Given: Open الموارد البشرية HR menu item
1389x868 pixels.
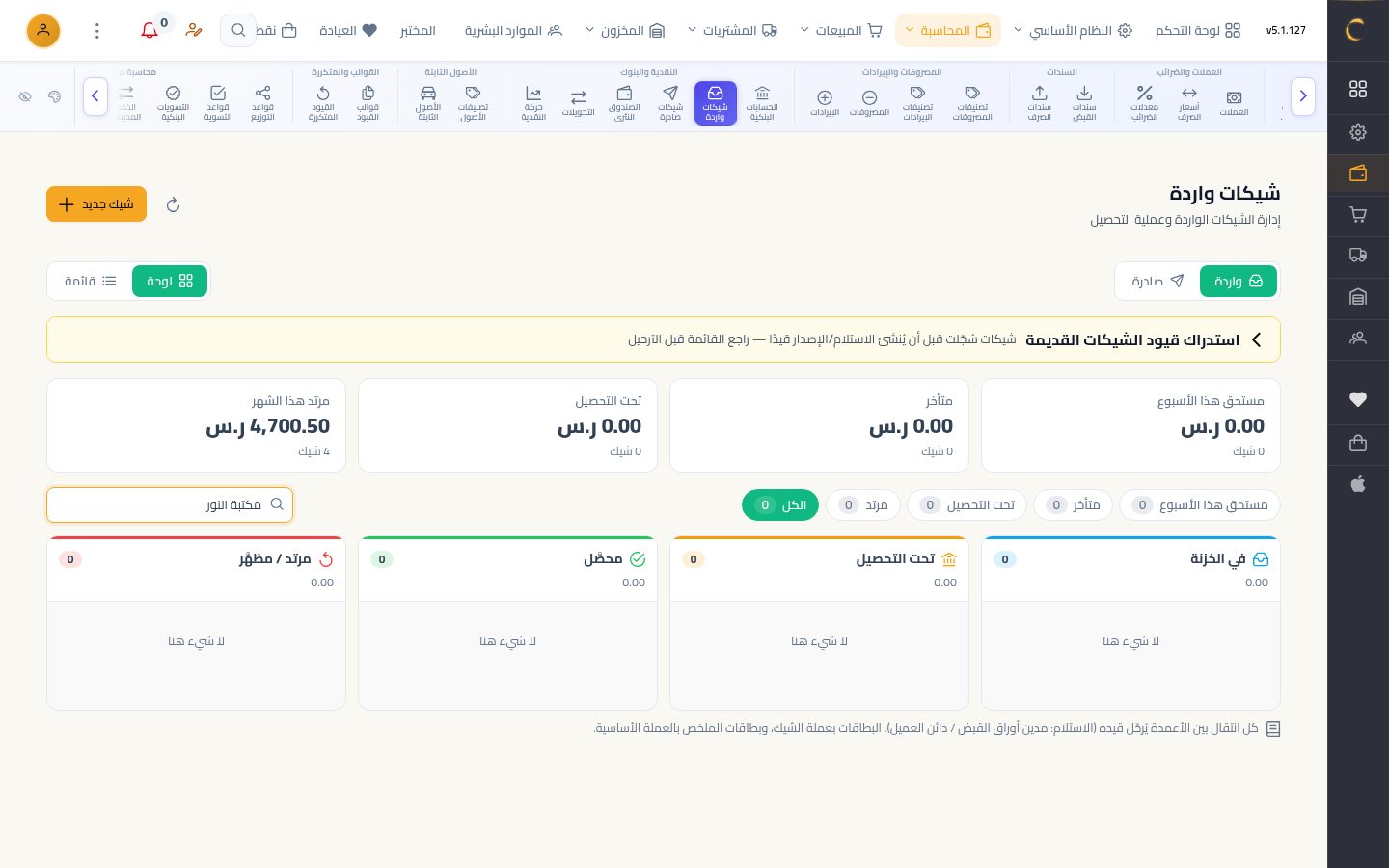Looking at the screenshot, I should point(513,31).
